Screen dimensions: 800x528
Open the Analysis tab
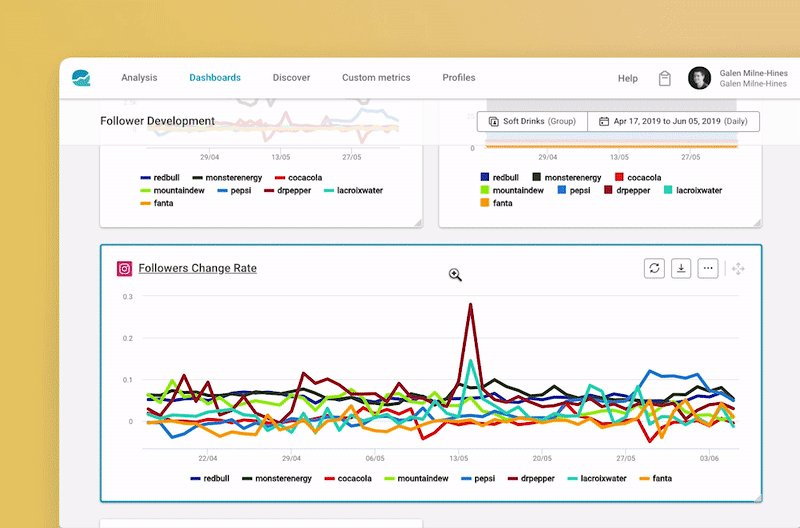pos(139,78)
